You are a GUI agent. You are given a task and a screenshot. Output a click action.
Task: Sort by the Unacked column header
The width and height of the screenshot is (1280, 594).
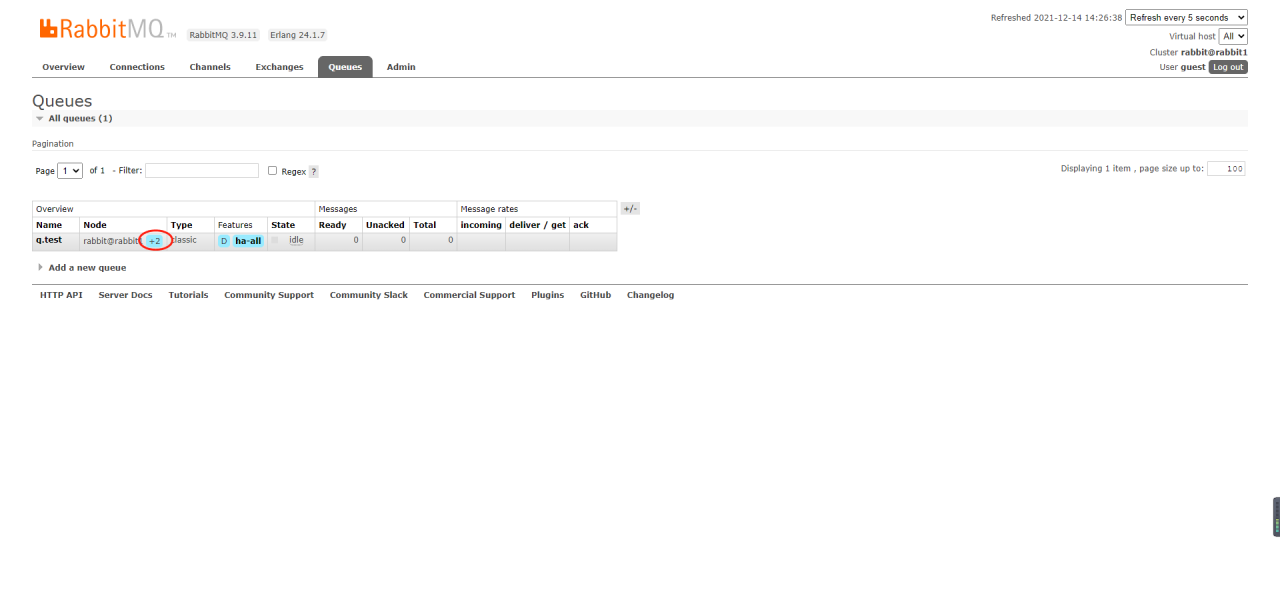point(385,225)
